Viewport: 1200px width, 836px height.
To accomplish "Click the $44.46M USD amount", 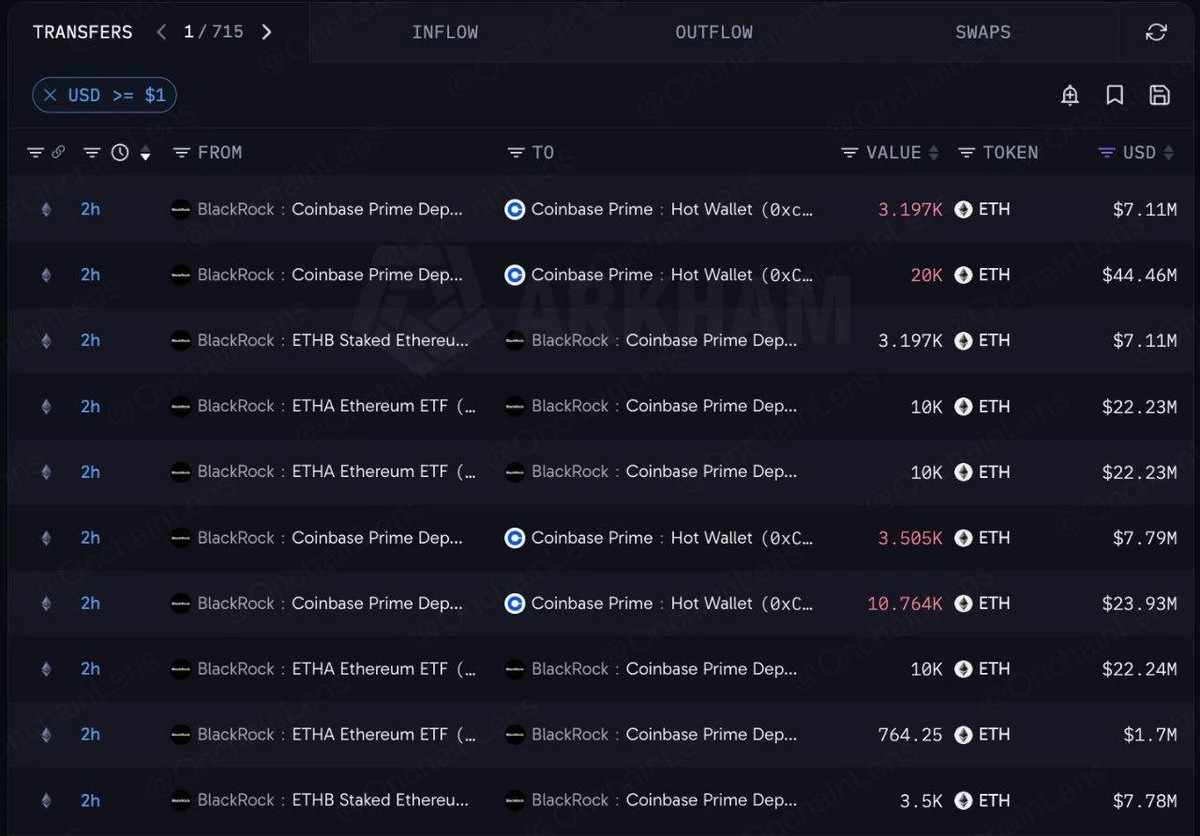I will (x=1139, y=275).
